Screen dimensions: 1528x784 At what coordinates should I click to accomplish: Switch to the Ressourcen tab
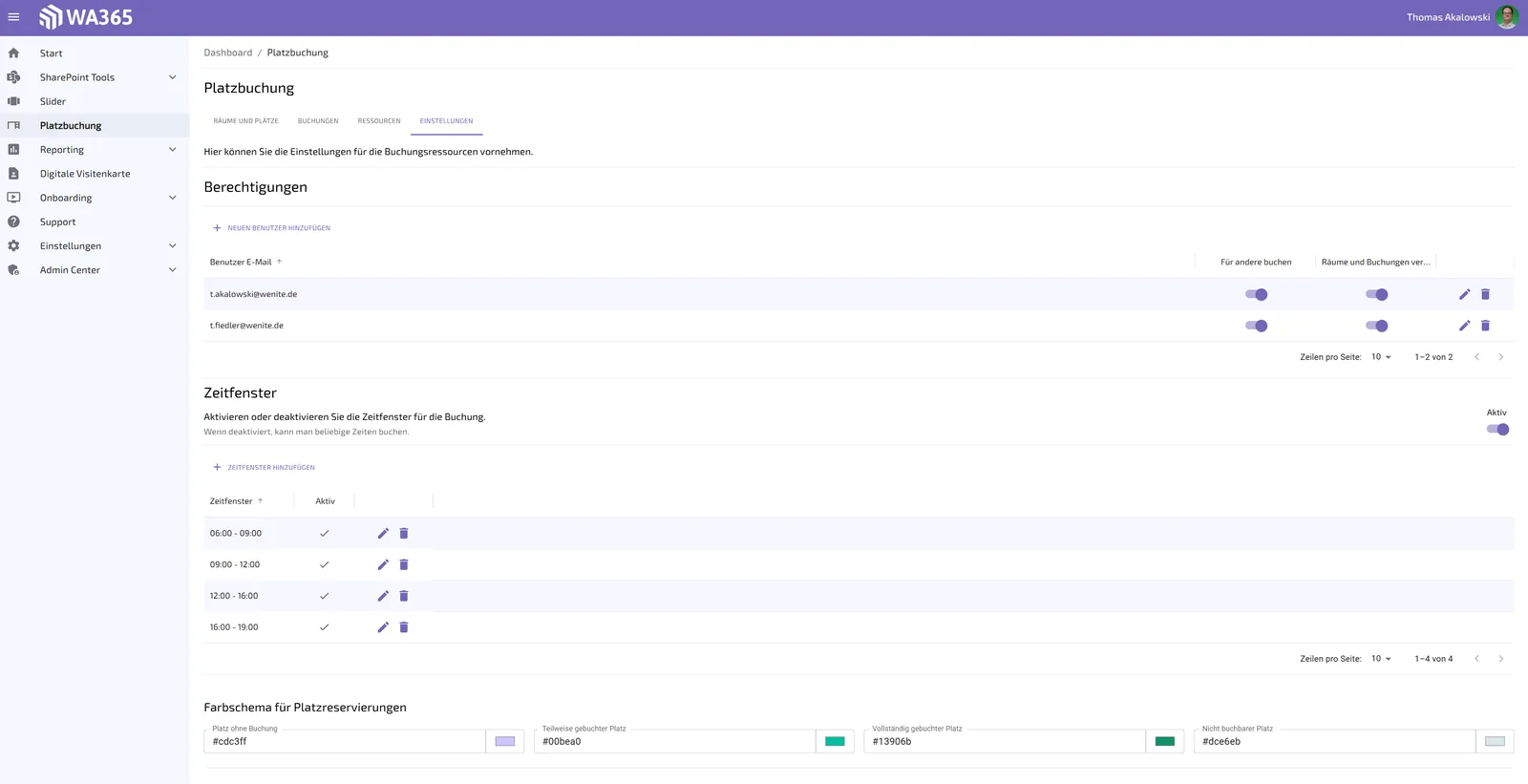coord(379,121)
